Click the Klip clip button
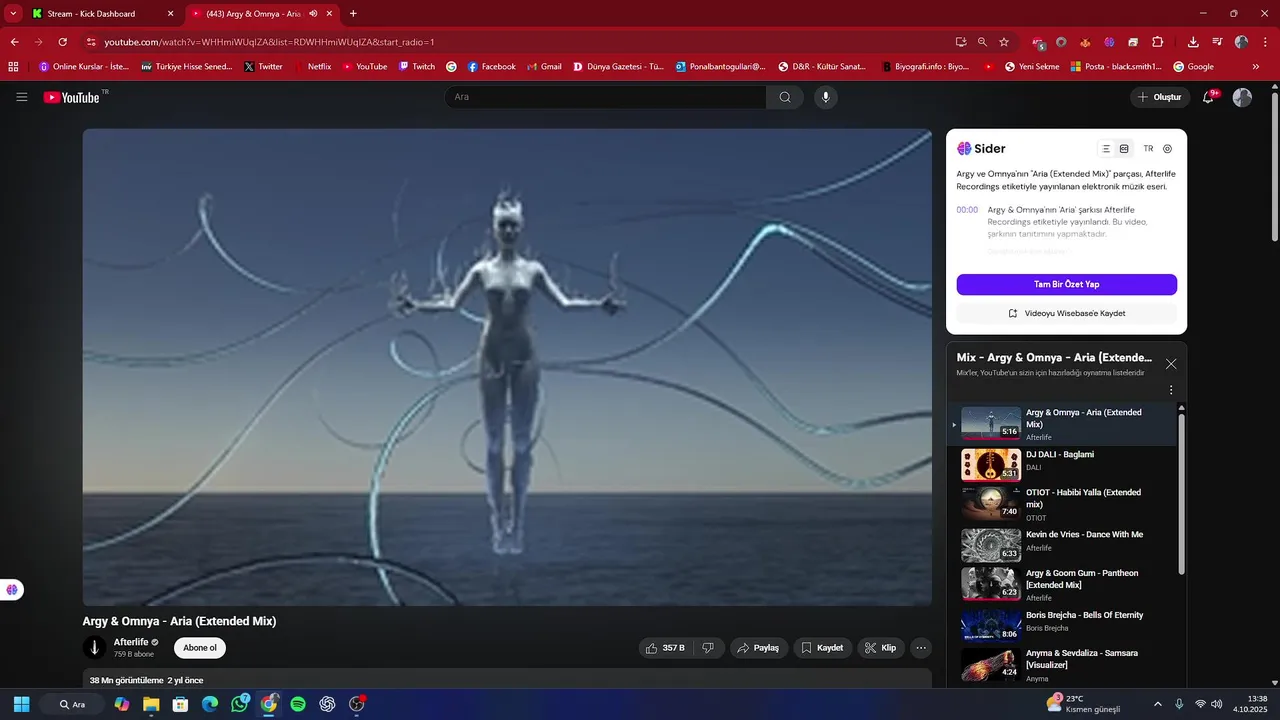The image size is (1280, 720). point(881,648)
